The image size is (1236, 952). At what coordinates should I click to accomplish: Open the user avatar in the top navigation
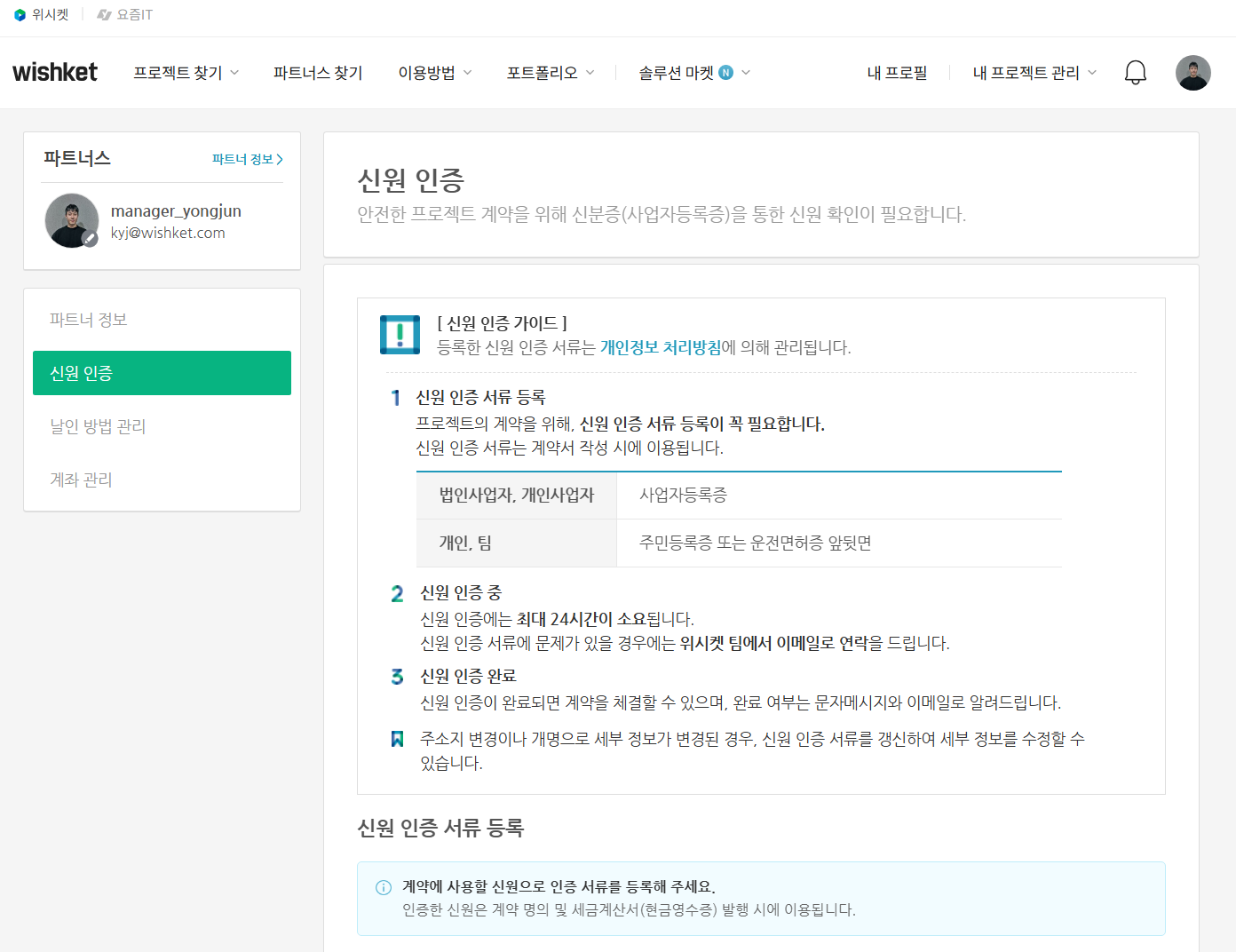point(1192,73)
